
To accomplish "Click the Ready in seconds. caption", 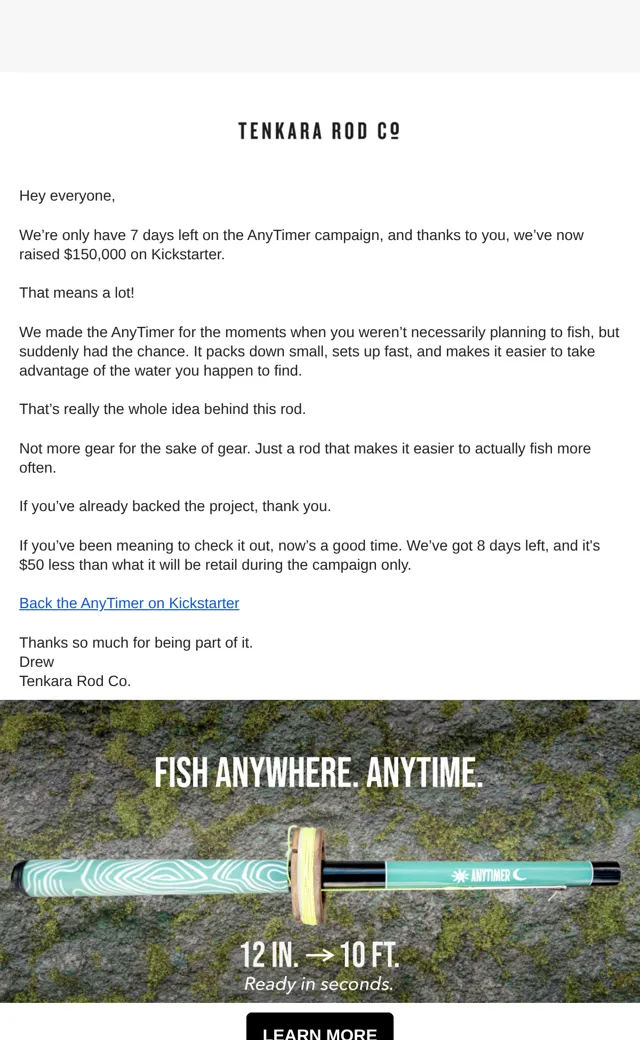I will tap(319, 984).
